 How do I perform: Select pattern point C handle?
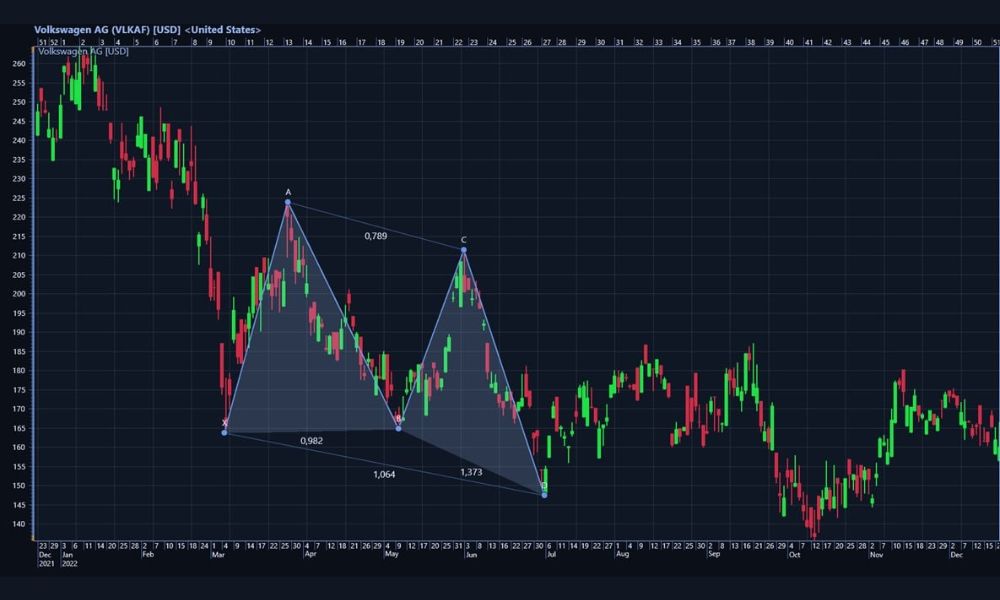(463, 250)
